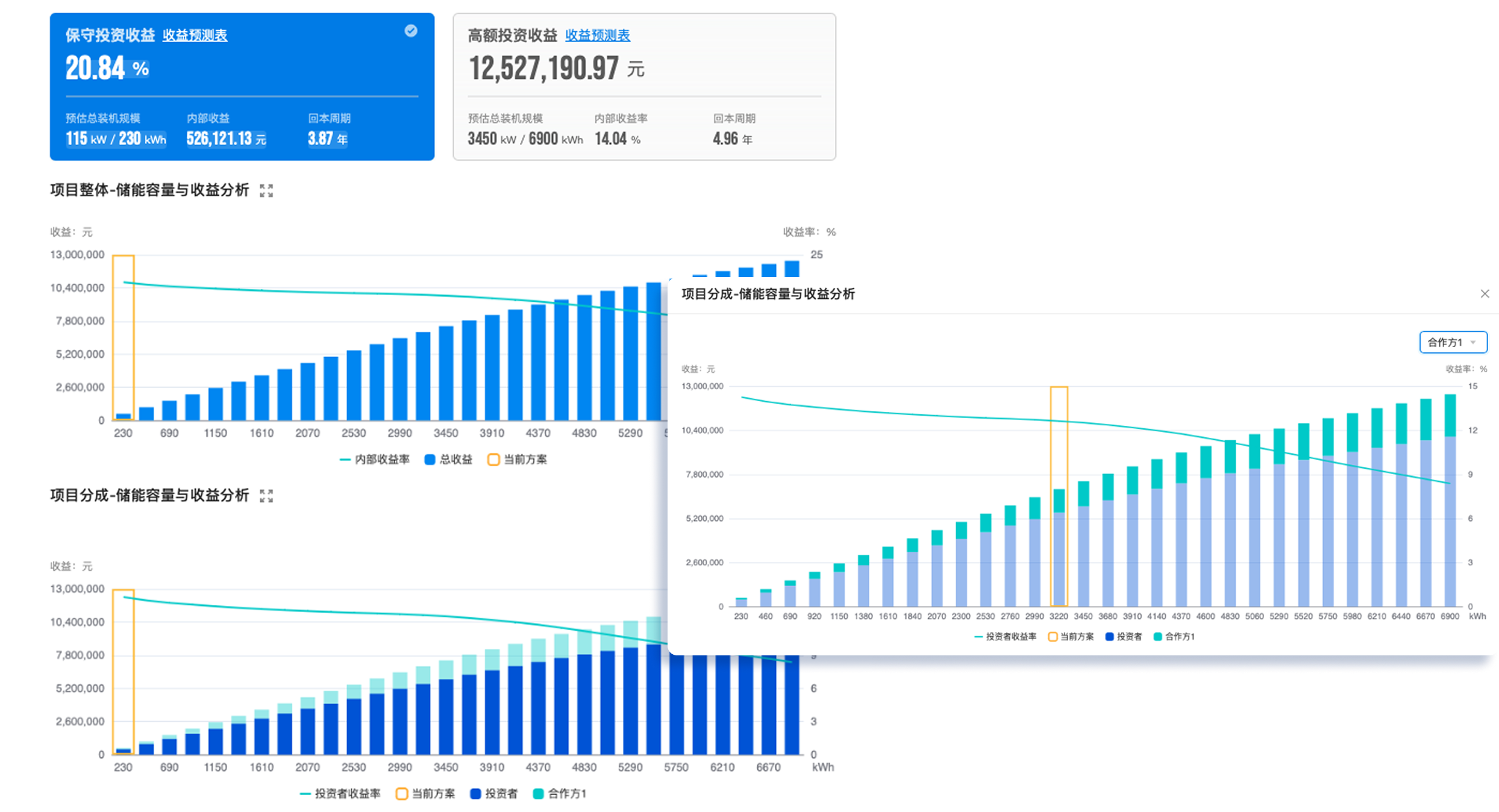Open 收益预测表 link in 高额投资收益 card
The image size is (1499, 812).
click(597, 36)
